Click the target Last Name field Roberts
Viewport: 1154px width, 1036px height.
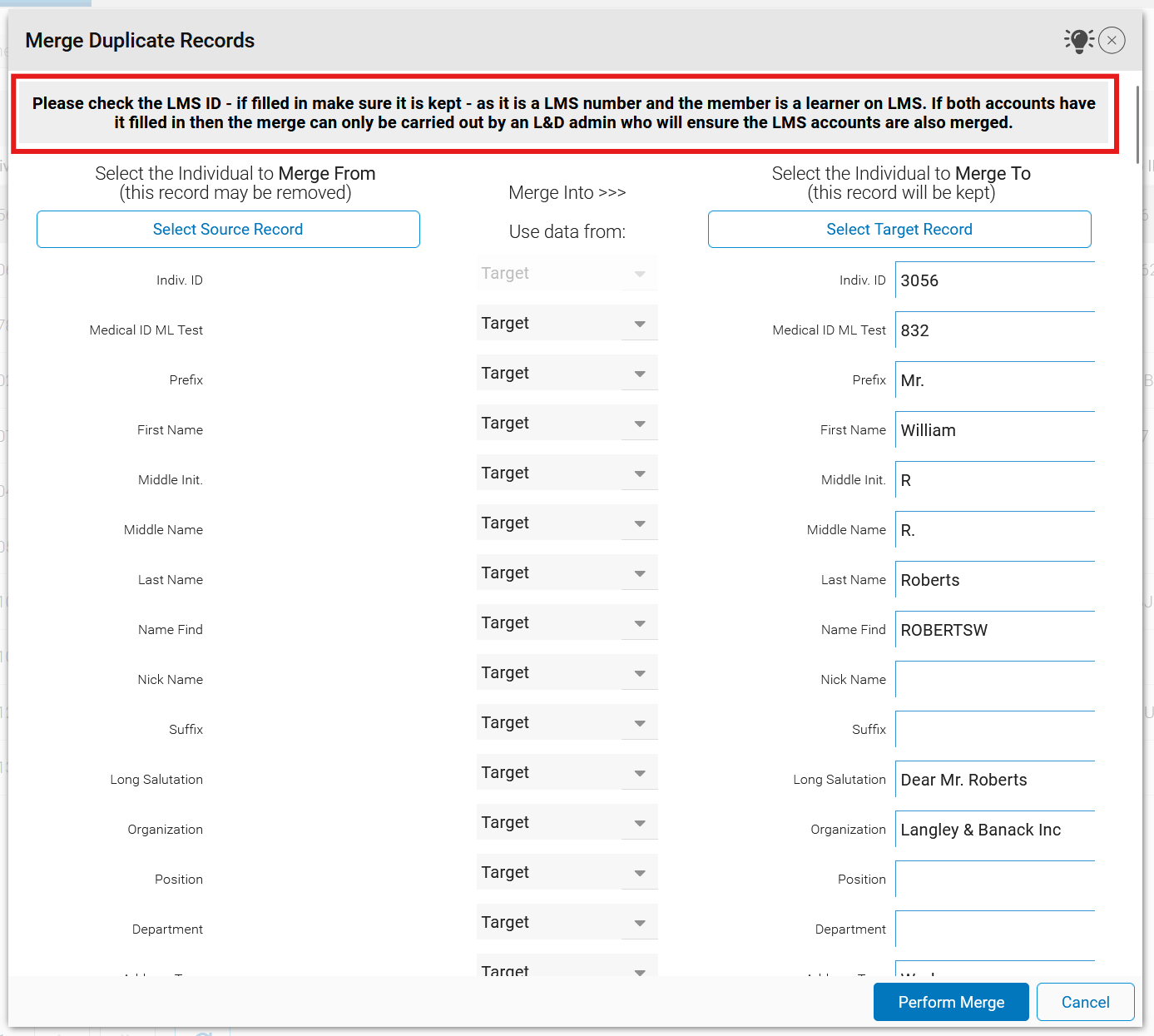pyautogui.click(x=994, y=580)
